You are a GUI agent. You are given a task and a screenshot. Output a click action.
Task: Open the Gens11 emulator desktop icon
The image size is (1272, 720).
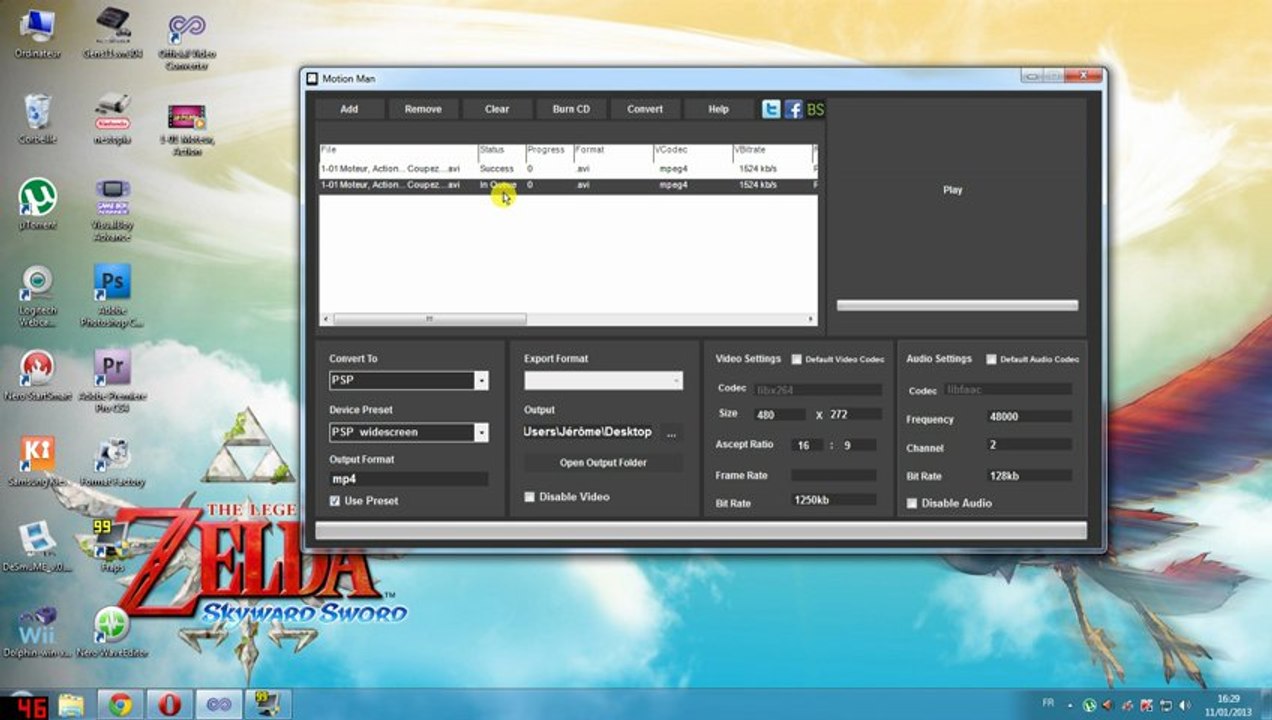(x=112, y=34)
